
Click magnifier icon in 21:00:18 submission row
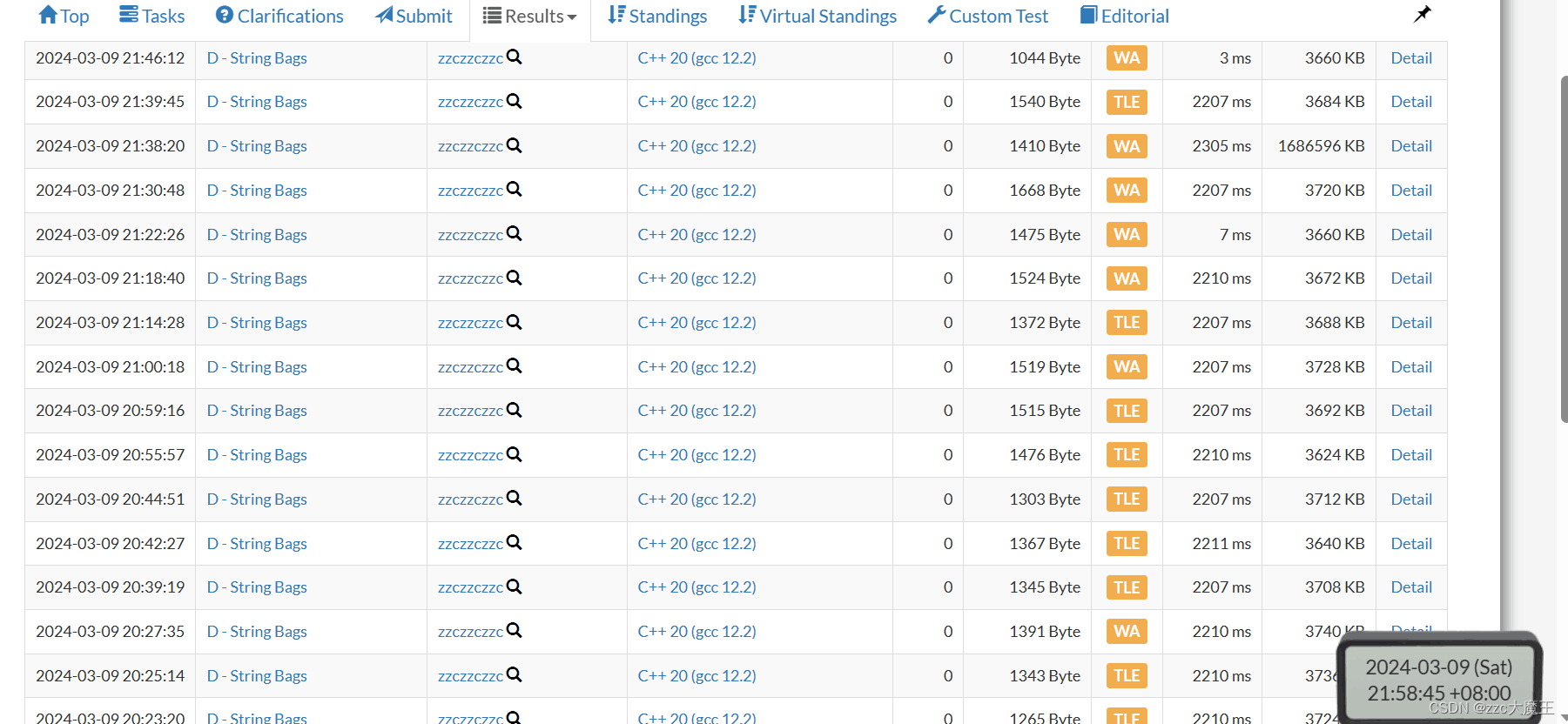515,365
